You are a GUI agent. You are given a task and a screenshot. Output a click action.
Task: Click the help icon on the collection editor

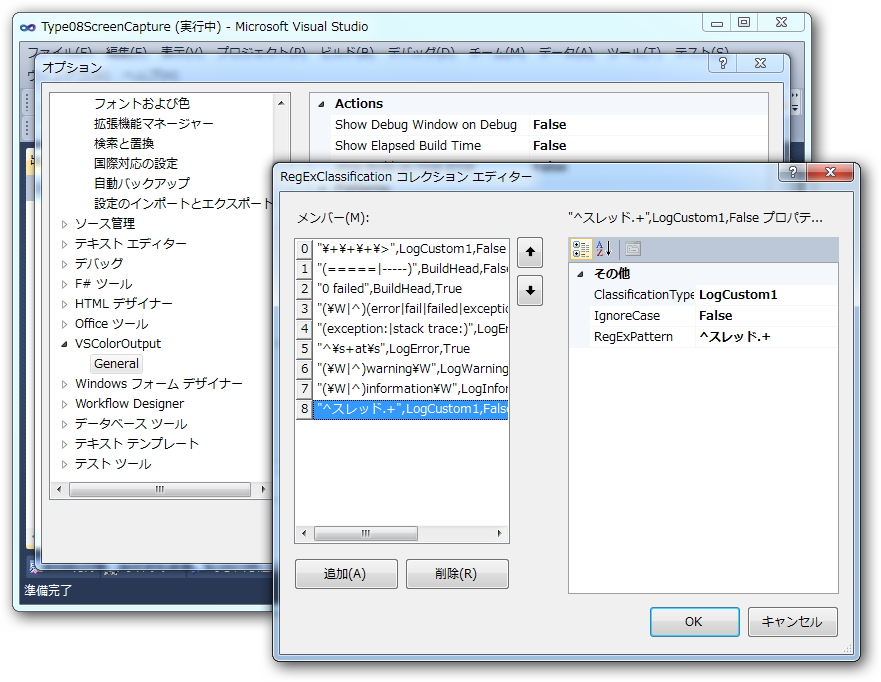[793, 172]
